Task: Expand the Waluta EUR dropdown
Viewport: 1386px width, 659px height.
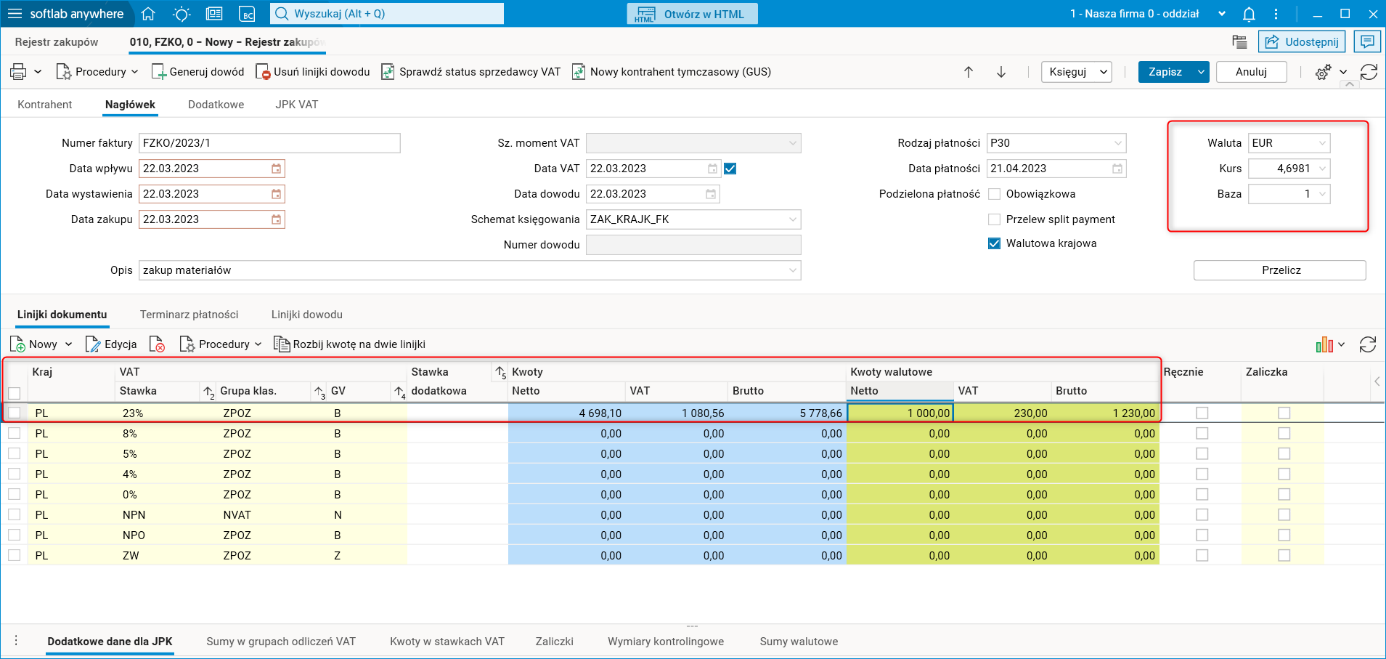Action: coord(1323,143)
